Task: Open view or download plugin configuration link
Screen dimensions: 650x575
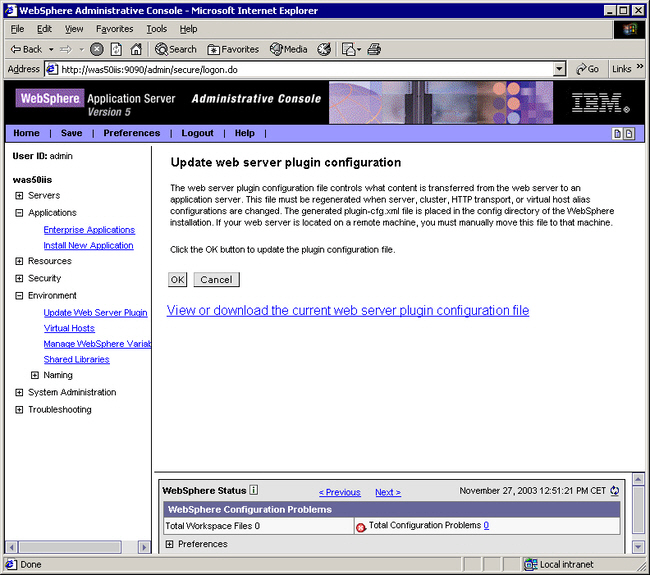Action: point(348,311)
